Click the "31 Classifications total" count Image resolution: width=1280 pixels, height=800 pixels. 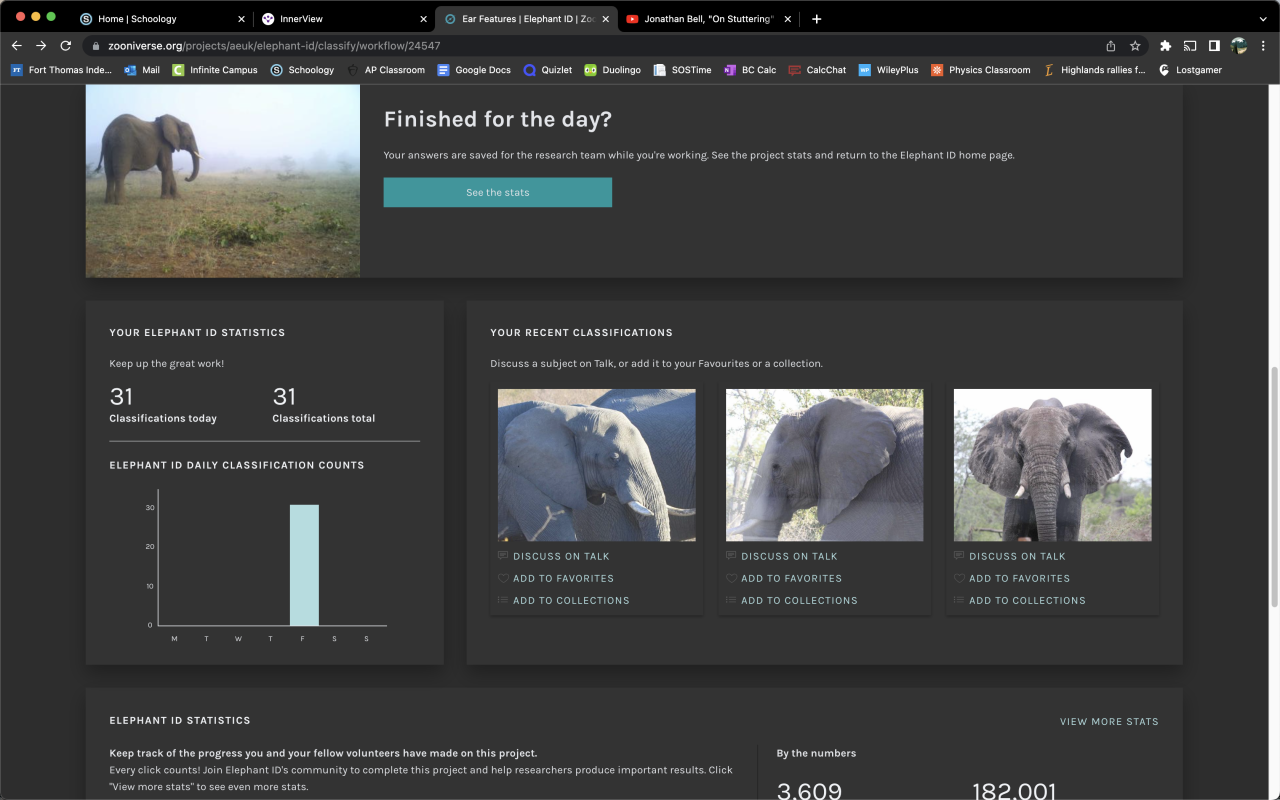[x=324, y=405]
